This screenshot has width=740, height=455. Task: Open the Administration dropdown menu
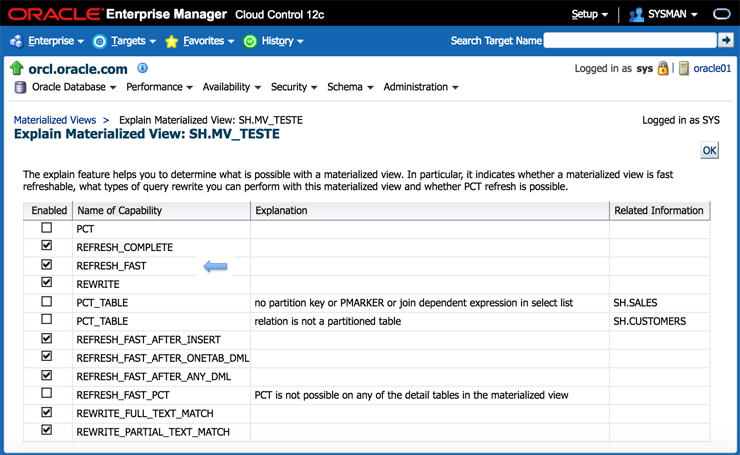pos(421,87)
